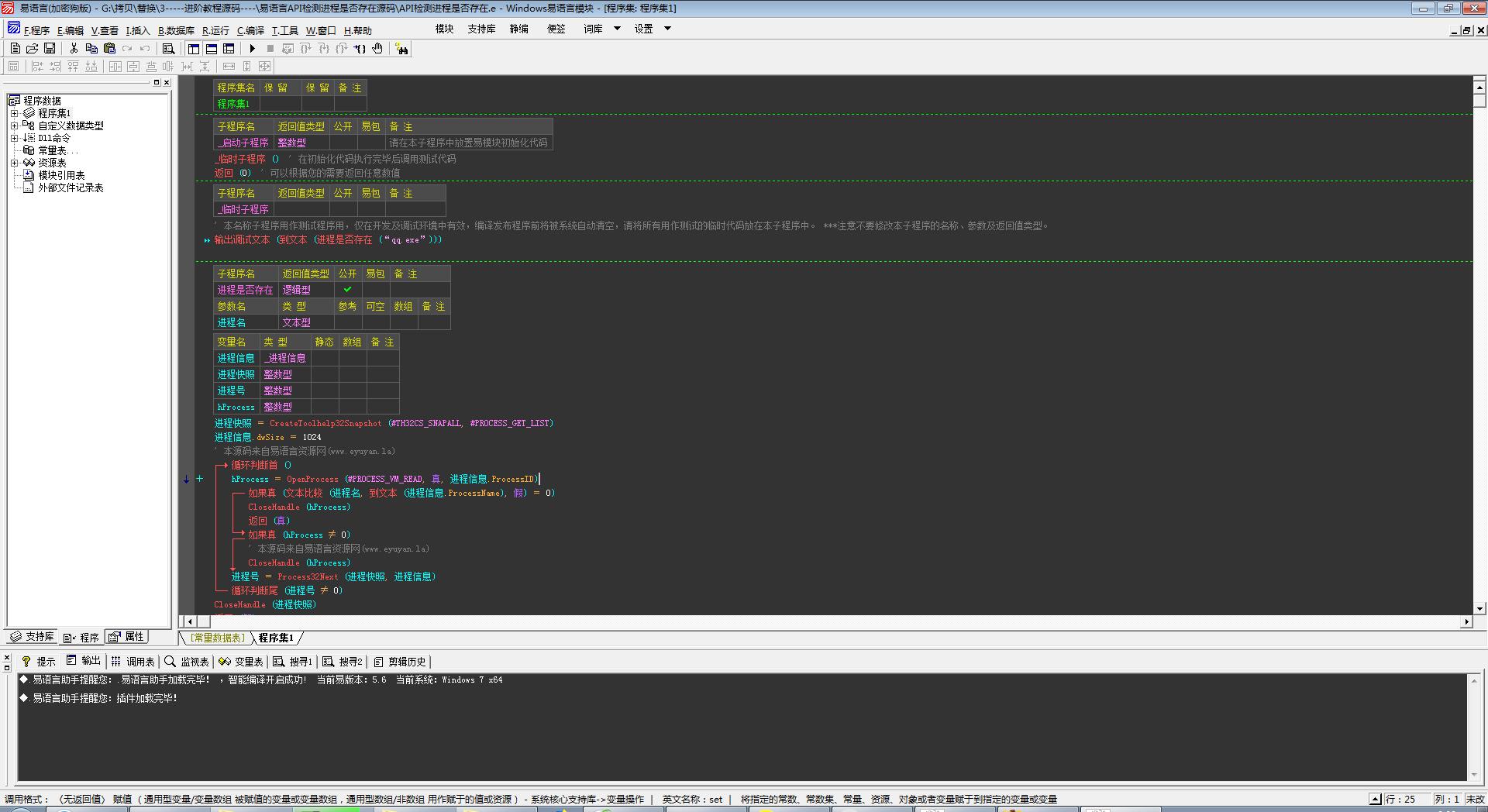Click the code editor vertical scrollbar down arrow

pyautogui.click(x=1479, y=609)
